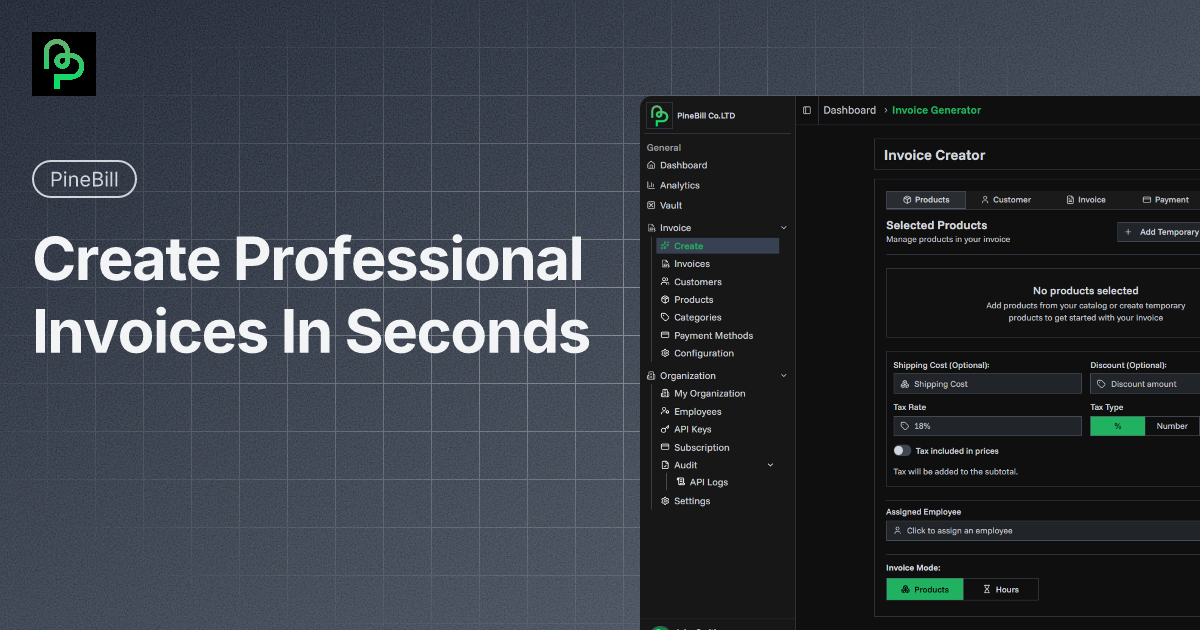The image size is (1200, 630).
Task: Switch Invoice Mode to Hours
Action: click(1001, 589)
